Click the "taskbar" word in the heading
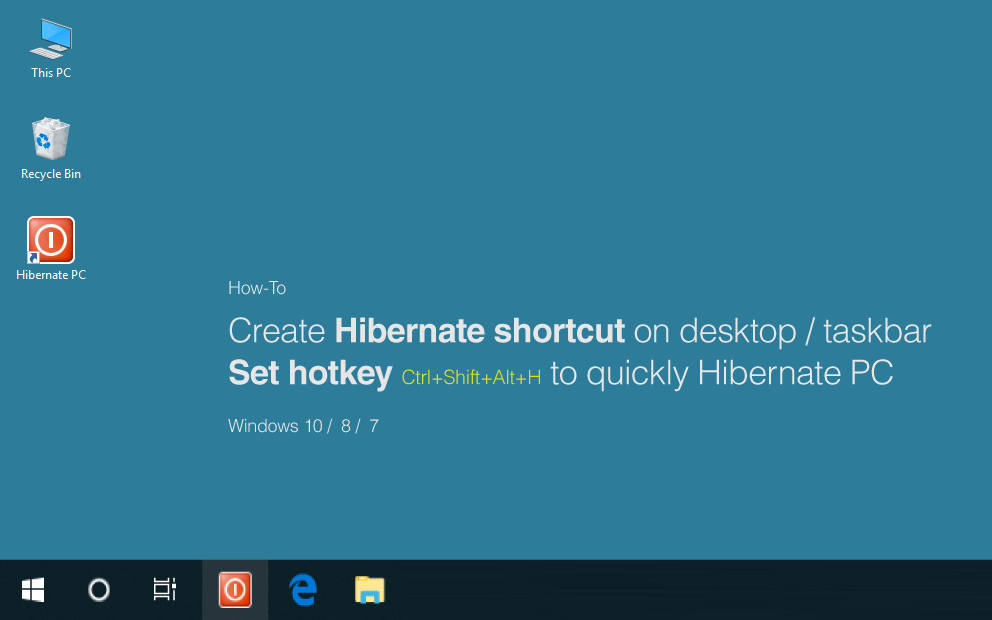Viewport: 992px width, 620px height. 876,330
